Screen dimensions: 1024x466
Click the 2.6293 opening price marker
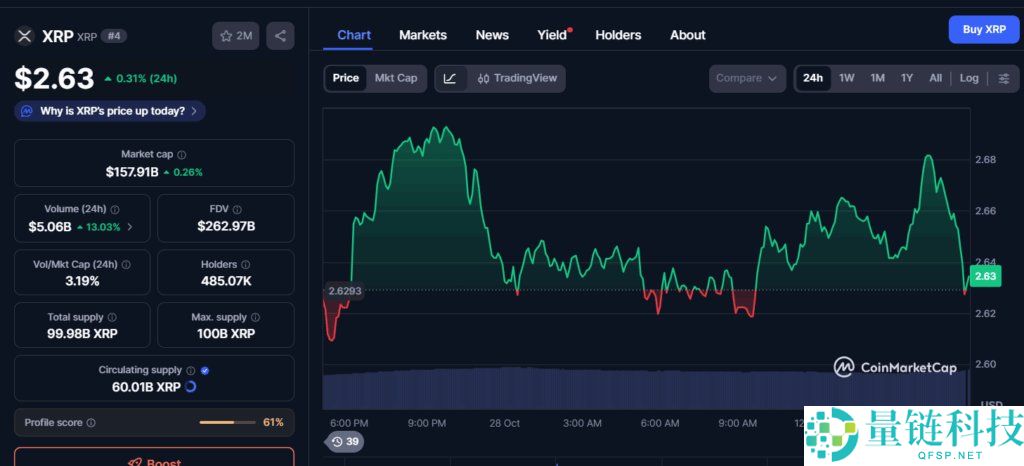345,290
